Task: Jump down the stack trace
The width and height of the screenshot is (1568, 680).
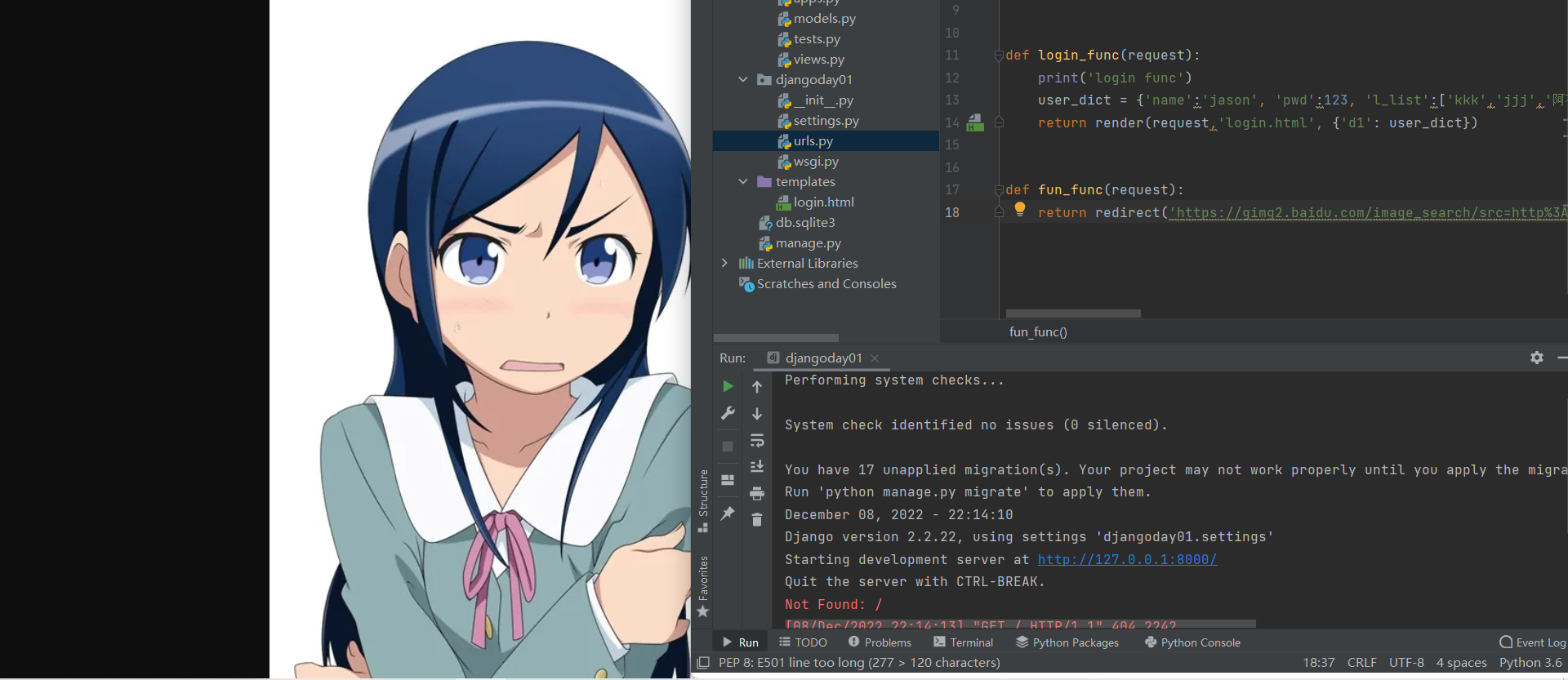Action: [757, 414]
